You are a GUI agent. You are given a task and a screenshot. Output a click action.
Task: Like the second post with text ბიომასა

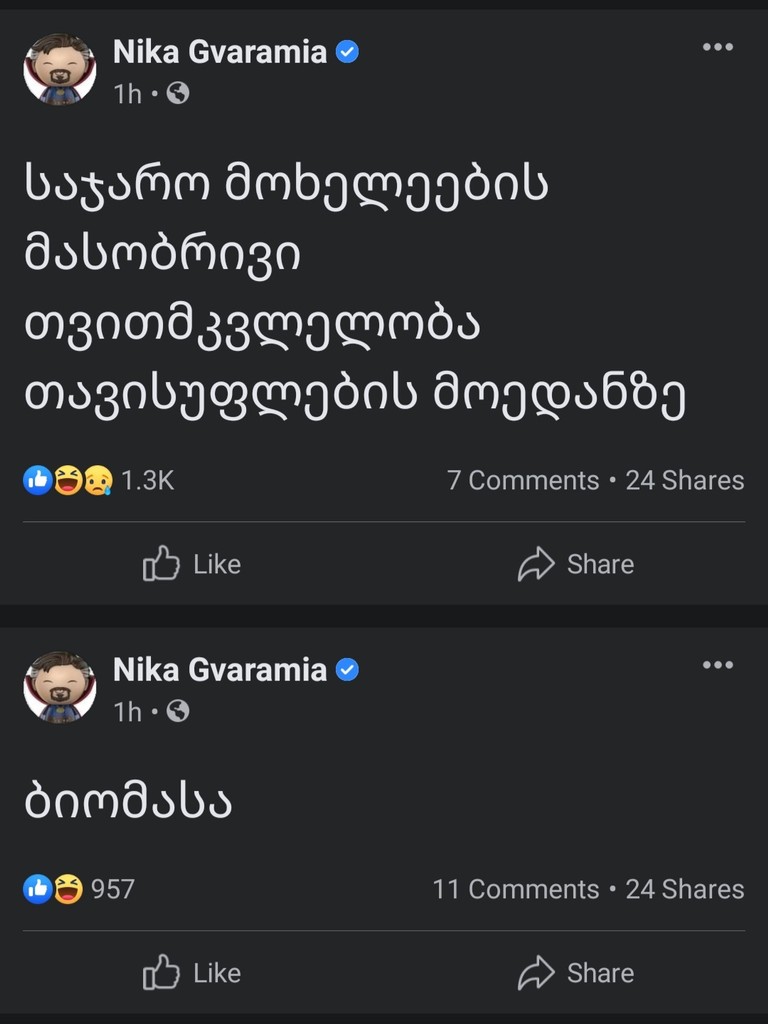[x=192, y=973]
